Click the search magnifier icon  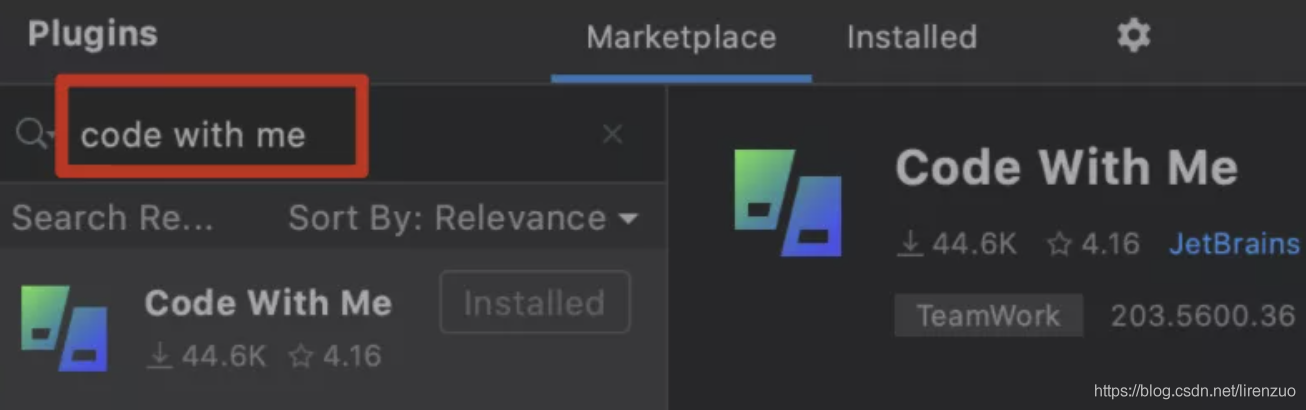coord(31,133)
